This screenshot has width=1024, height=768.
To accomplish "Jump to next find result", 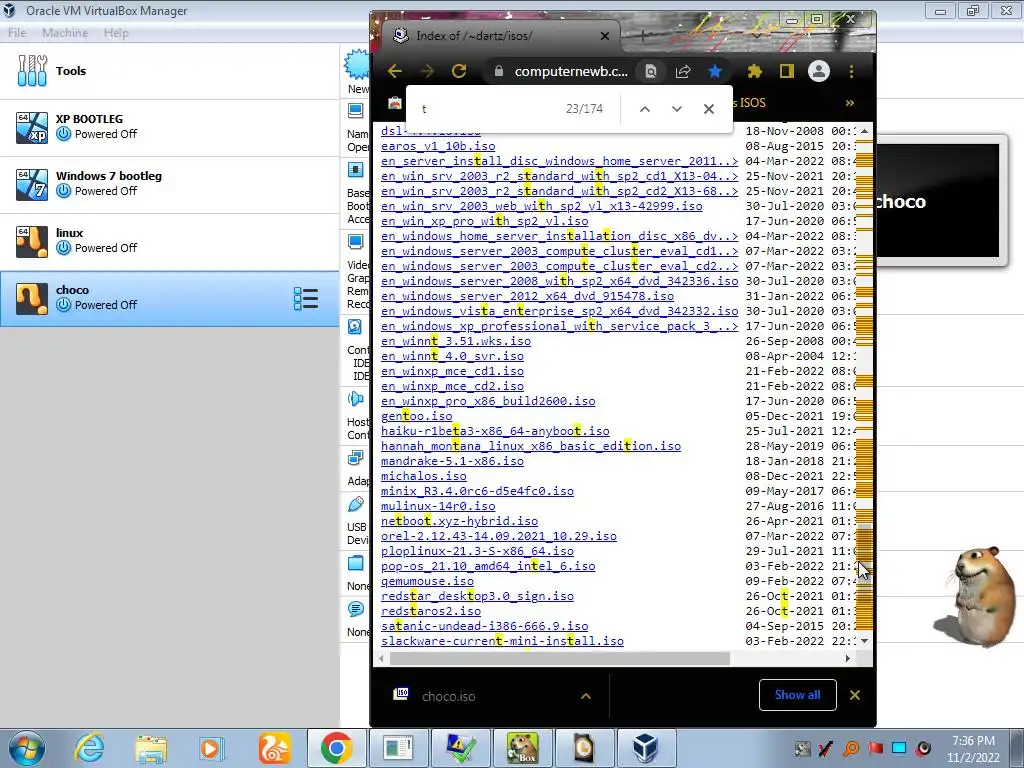I will [677, 109].
